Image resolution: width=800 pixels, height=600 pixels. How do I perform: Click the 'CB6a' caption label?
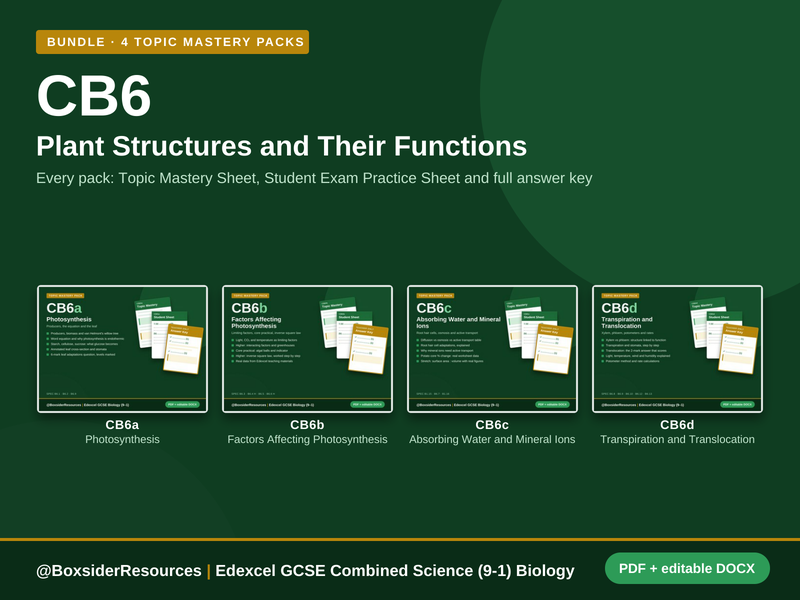coord(122,424)
